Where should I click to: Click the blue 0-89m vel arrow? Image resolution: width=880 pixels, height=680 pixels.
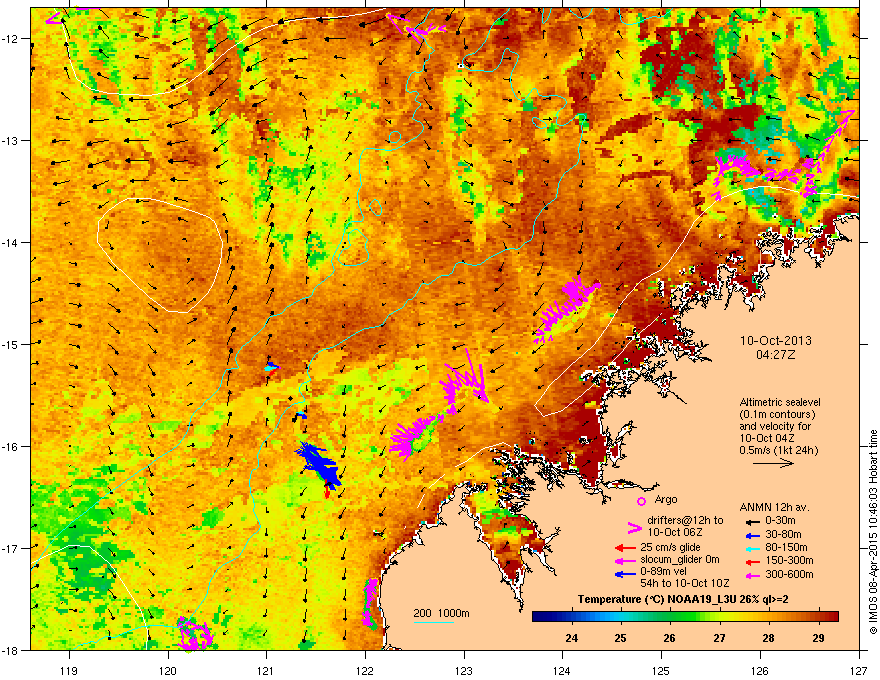(x=625, y=574)
